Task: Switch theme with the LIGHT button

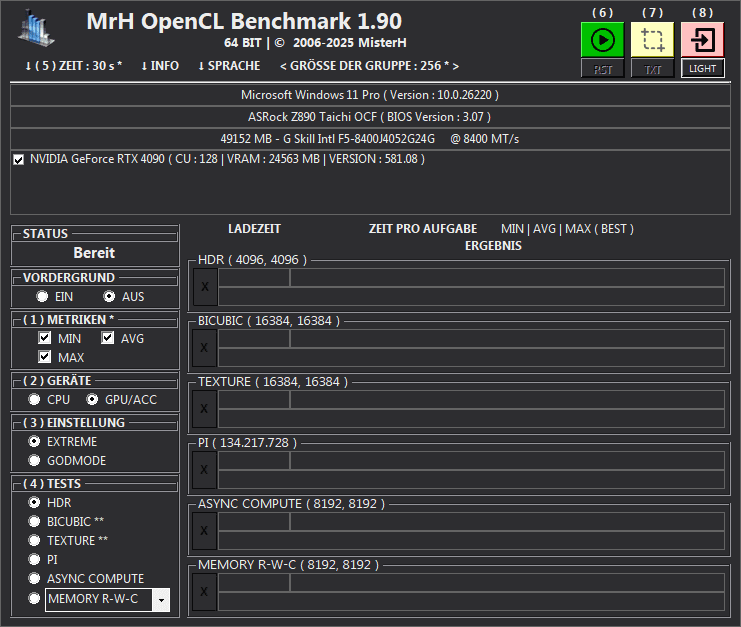Action: [702, 69]
